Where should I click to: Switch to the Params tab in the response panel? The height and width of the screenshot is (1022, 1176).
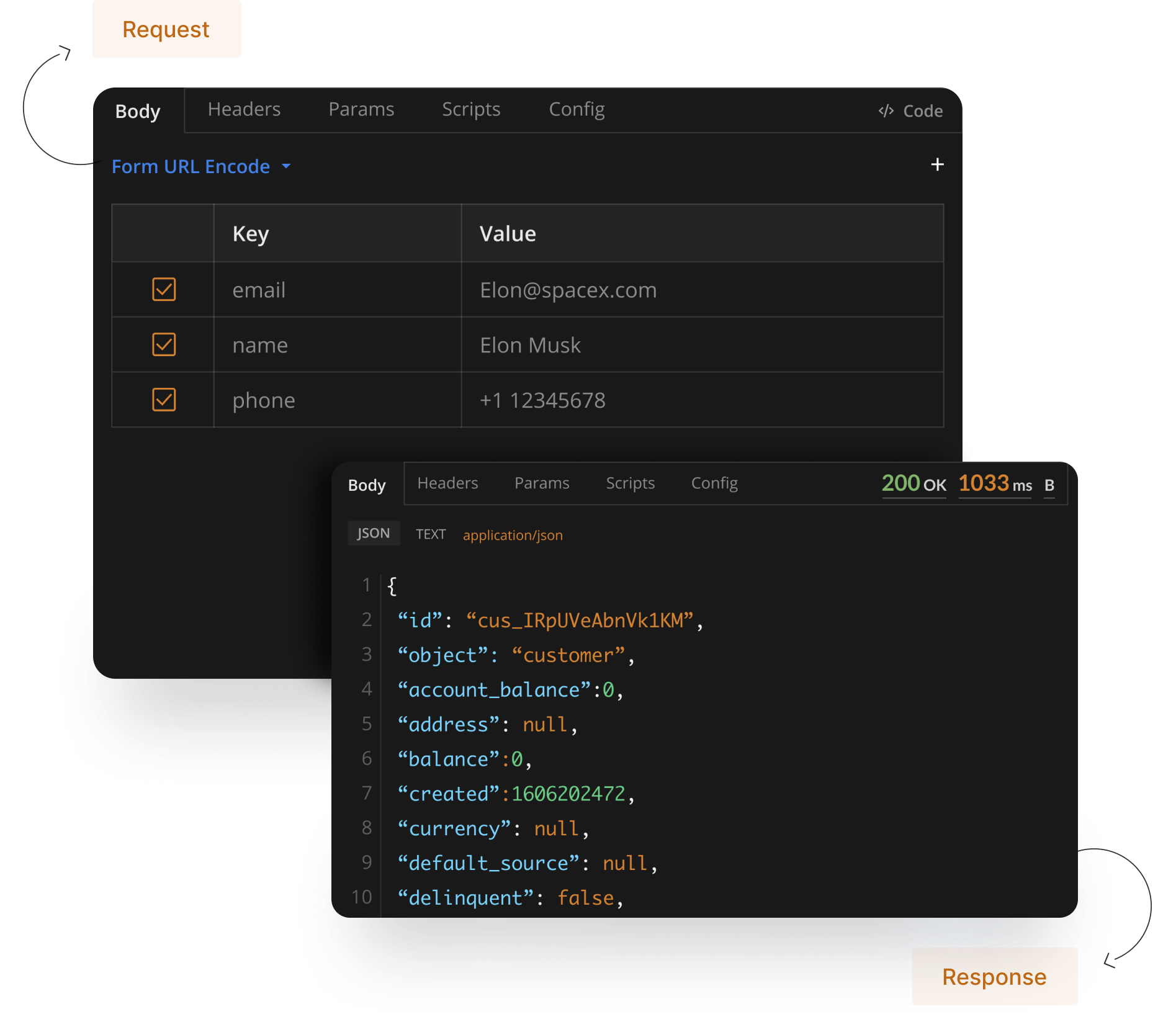point(541,483)
